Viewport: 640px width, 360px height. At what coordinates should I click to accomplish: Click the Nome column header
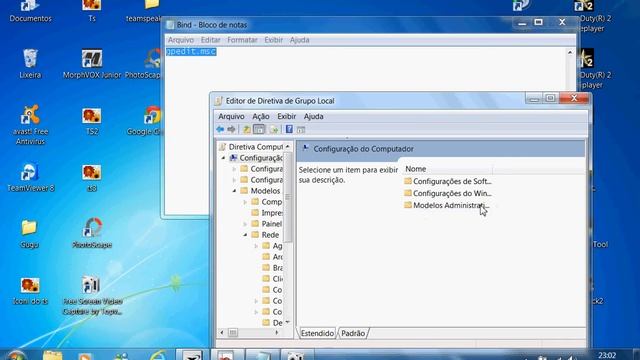tap(447, 169)
